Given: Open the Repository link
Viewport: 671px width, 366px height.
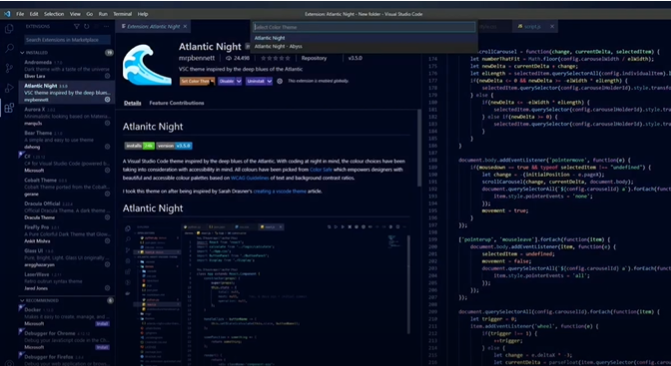Looking at the screenshot, I should 314,58.
